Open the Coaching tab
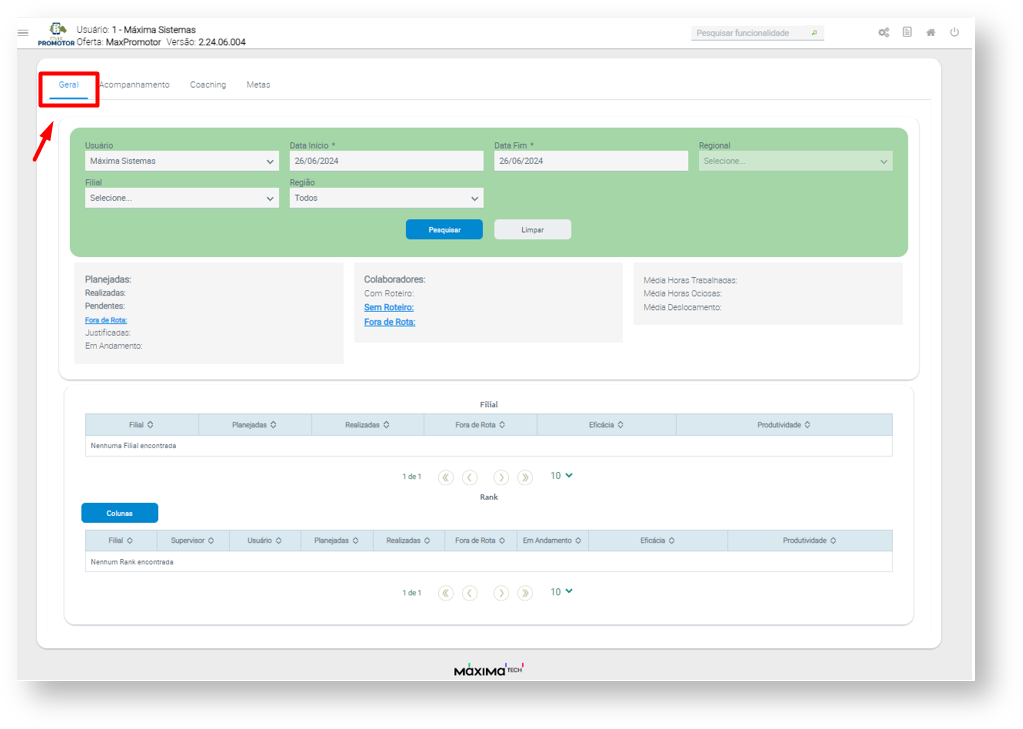 [208, 85]
